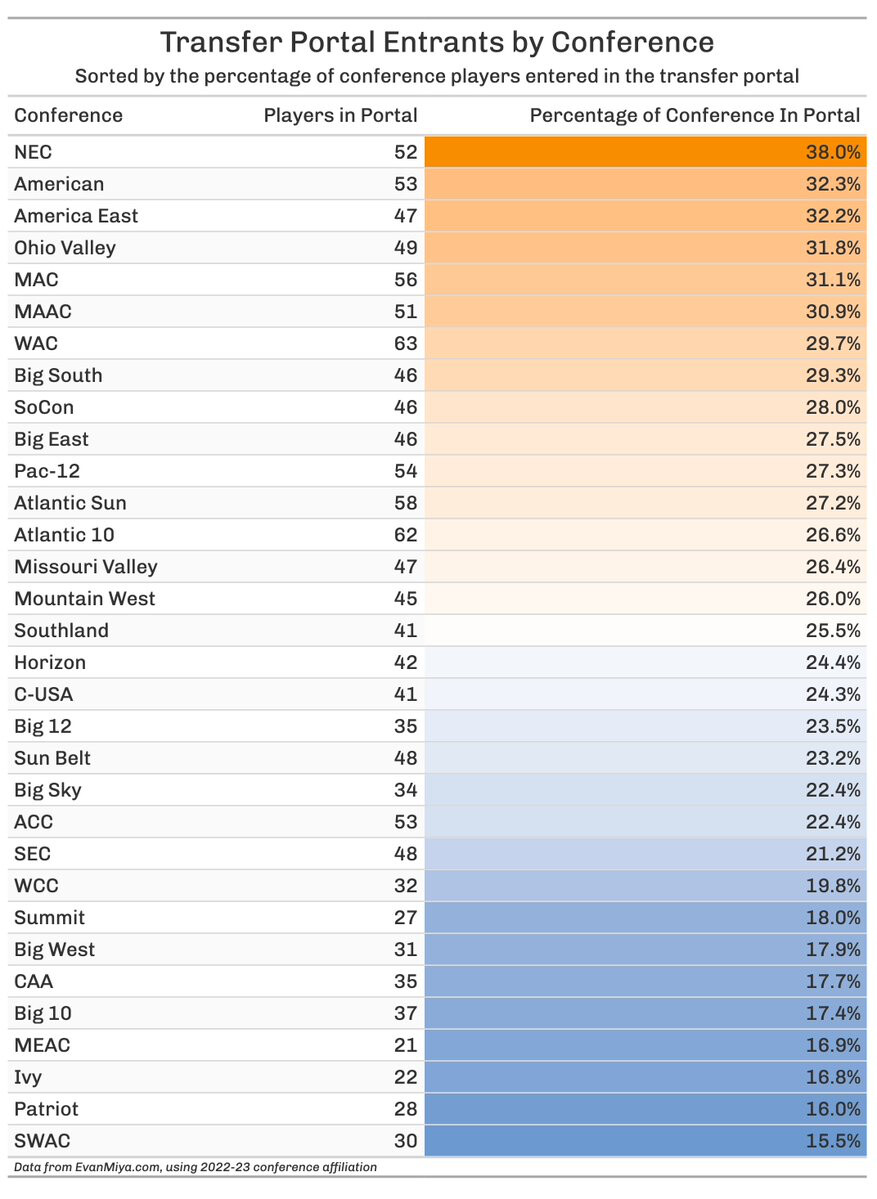Click the WAC players count of 63
877x1199 pixels.
[x=405, y=343]
